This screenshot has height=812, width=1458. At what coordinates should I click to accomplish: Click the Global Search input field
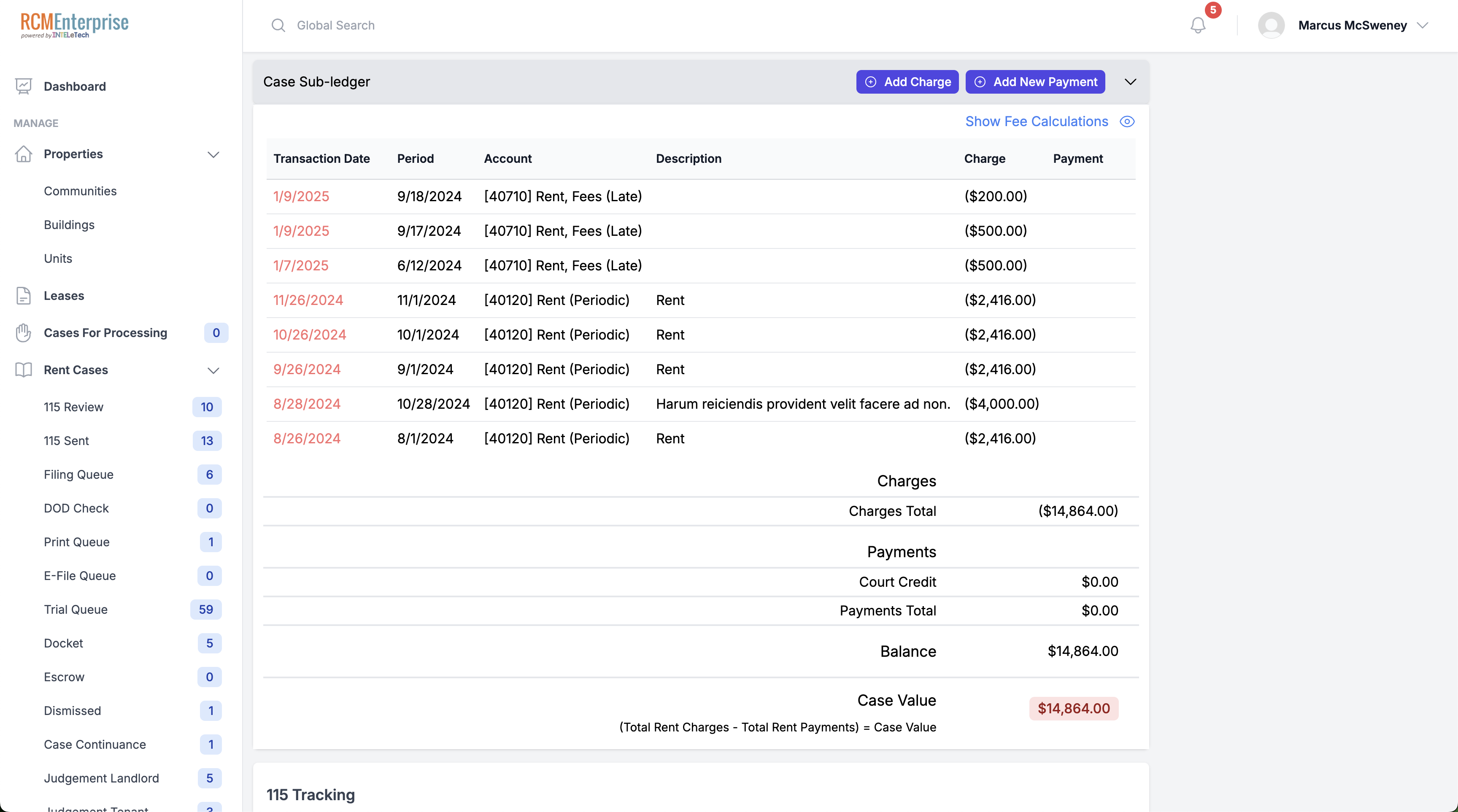click(336, 25)
